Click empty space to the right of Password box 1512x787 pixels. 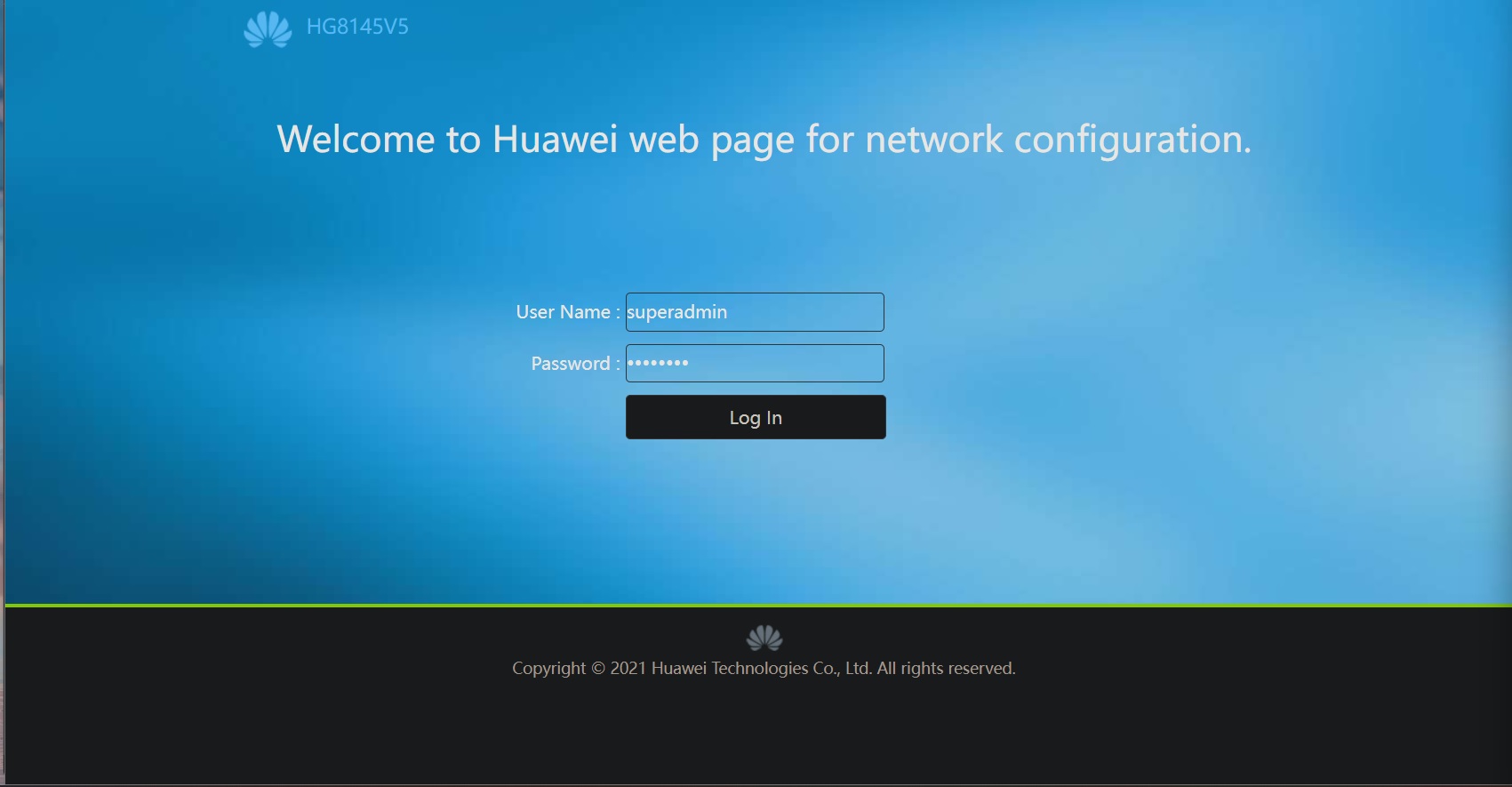pos(1156,363)
